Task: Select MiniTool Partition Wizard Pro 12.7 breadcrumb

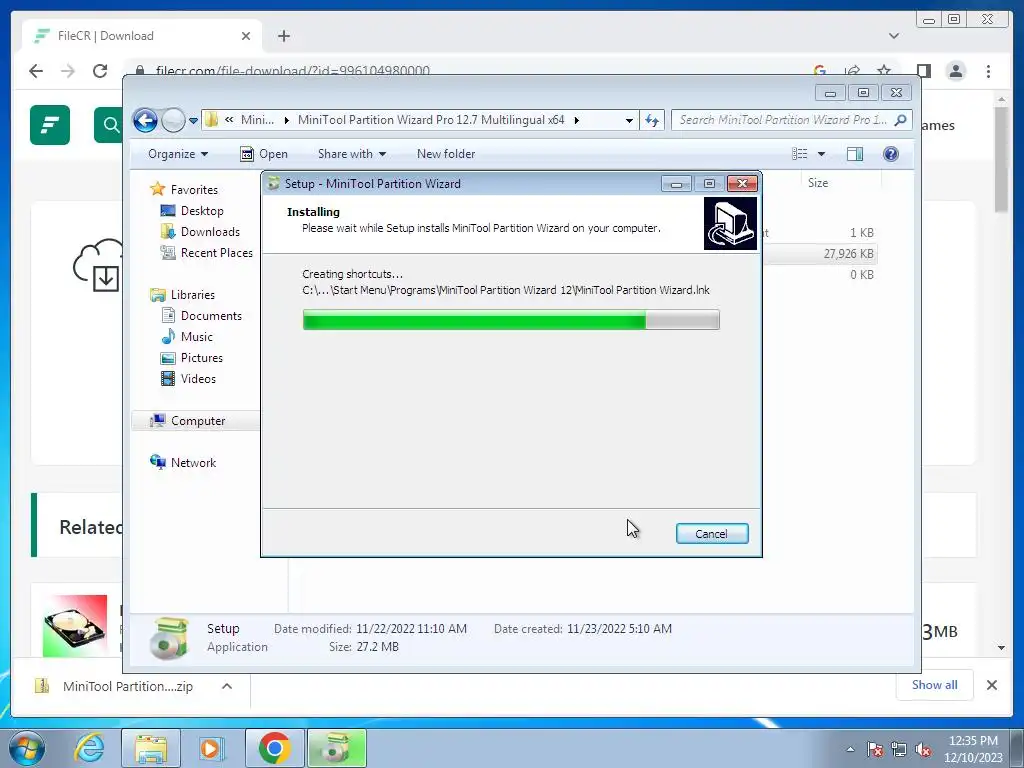Action: pos(431,120)
